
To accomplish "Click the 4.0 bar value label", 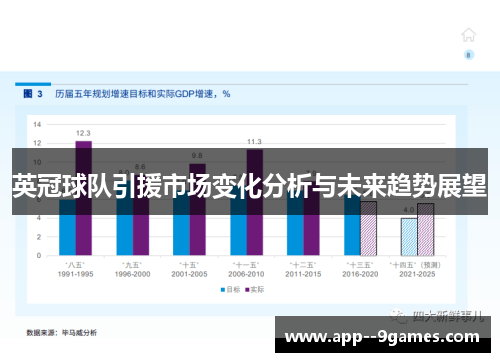I will coord(409,210).
